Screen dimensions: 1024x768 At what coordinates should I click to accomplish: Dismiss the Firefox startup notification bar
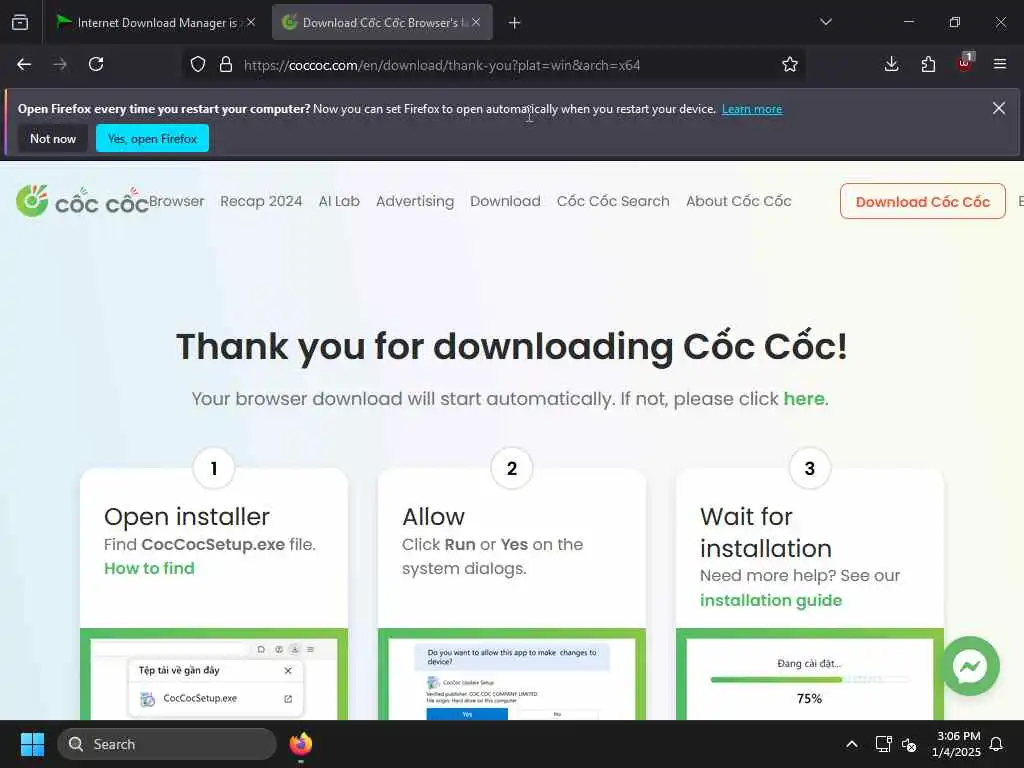(999, 108)
